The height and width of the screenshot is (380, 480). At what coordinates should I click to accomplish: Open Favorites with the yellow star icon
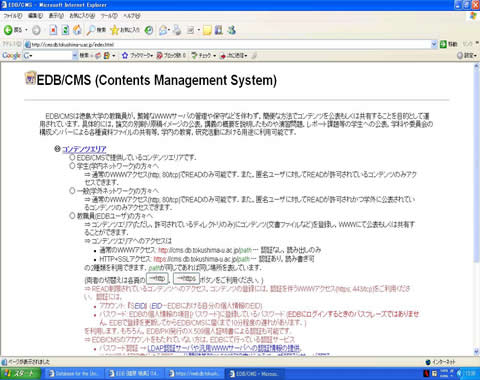(x=125, y=30)
